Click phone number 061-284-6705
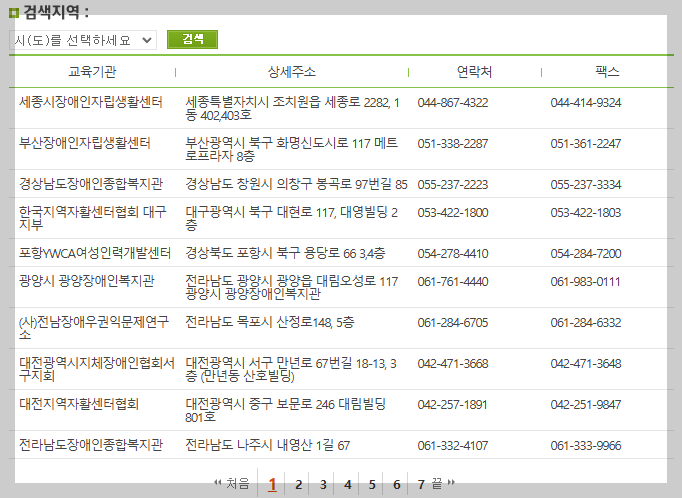Viewport: 682px width, 498px height. pyautogui.click(x=453, y=323)
